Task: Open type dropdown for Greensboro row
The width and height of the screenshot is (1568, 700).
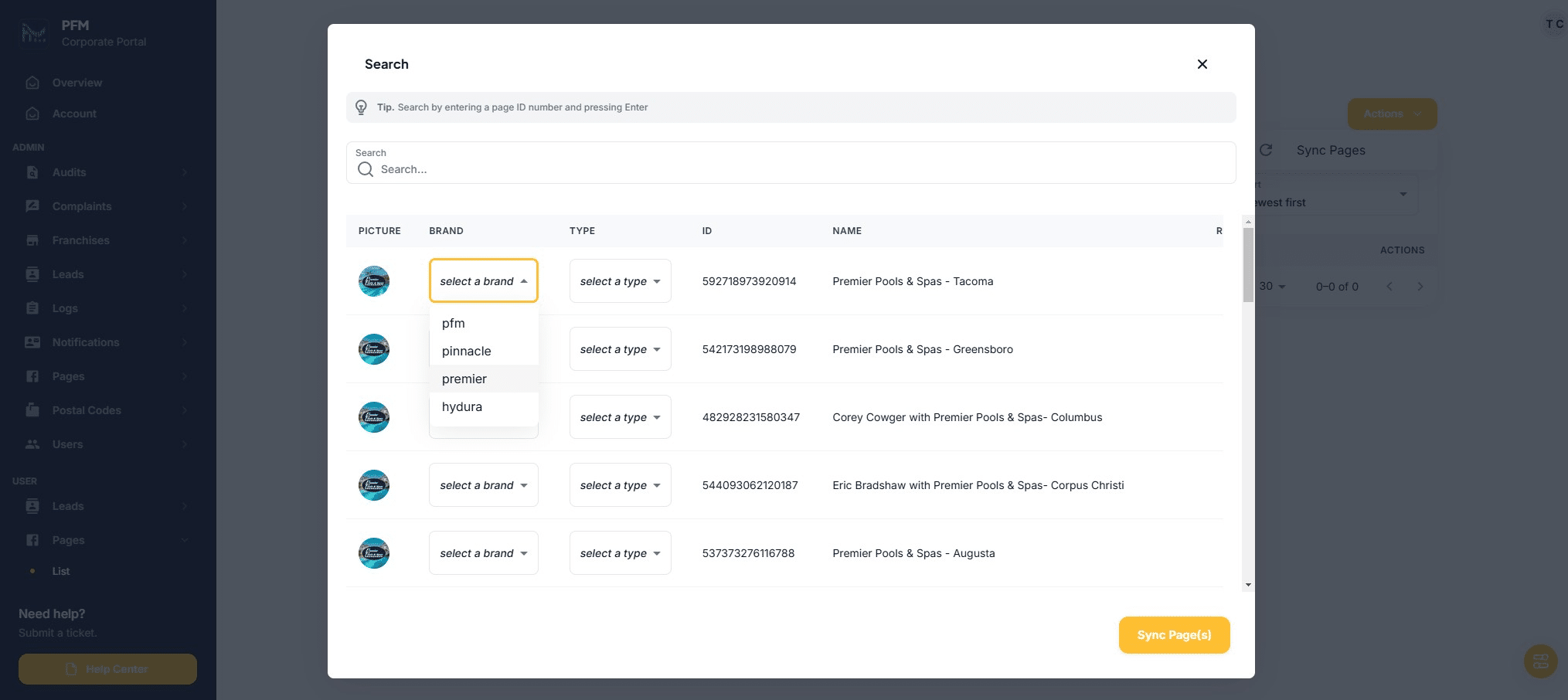Action: click(x=620, y=349)
